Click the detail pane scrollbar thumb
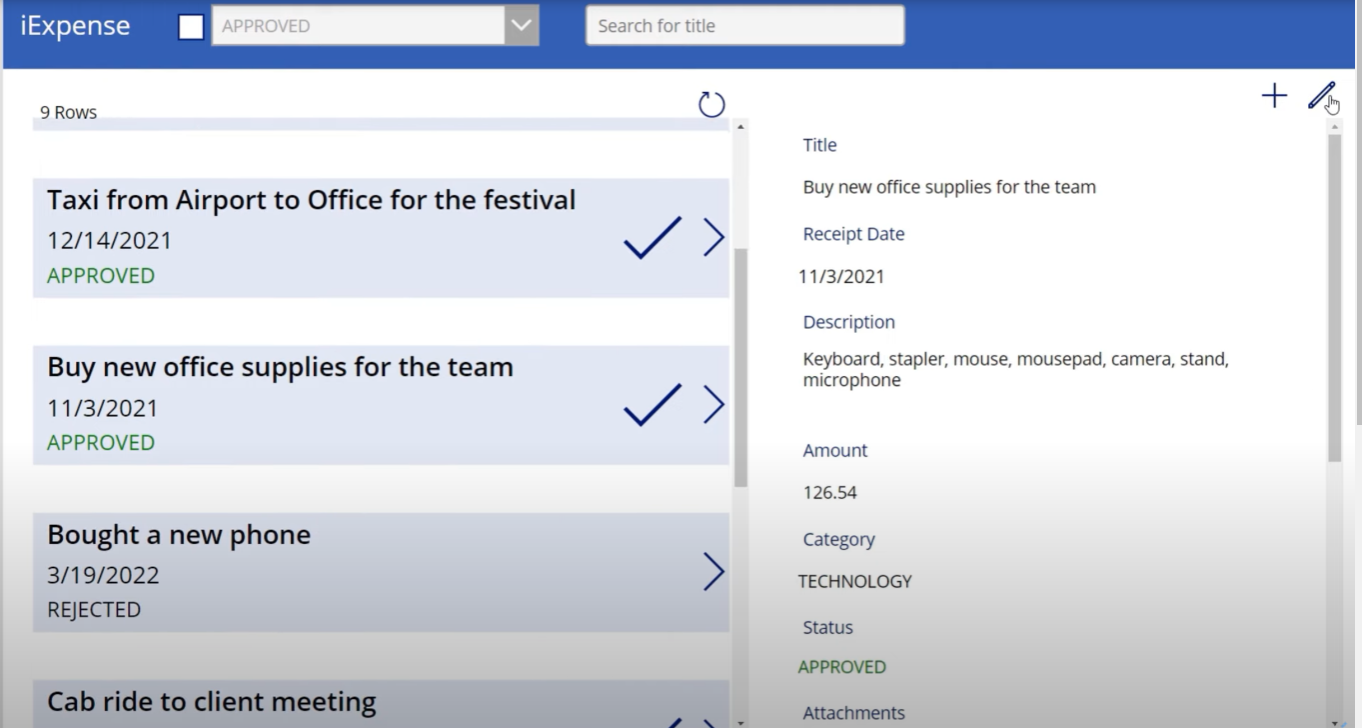This screenshot has width=1362, height=728. point(1335,297)
